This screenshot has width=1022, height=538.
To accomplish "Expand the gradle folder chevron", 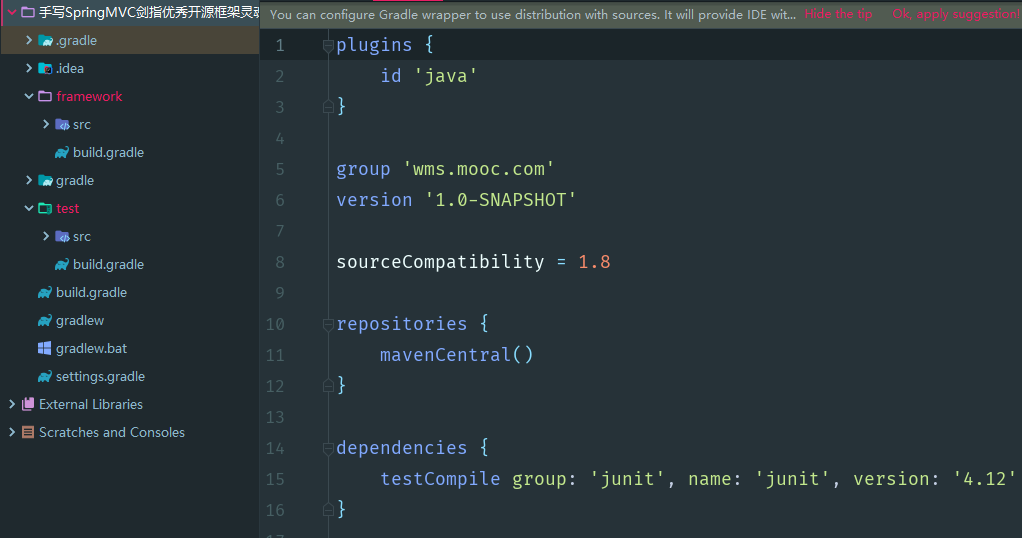I will click(29, 180).
